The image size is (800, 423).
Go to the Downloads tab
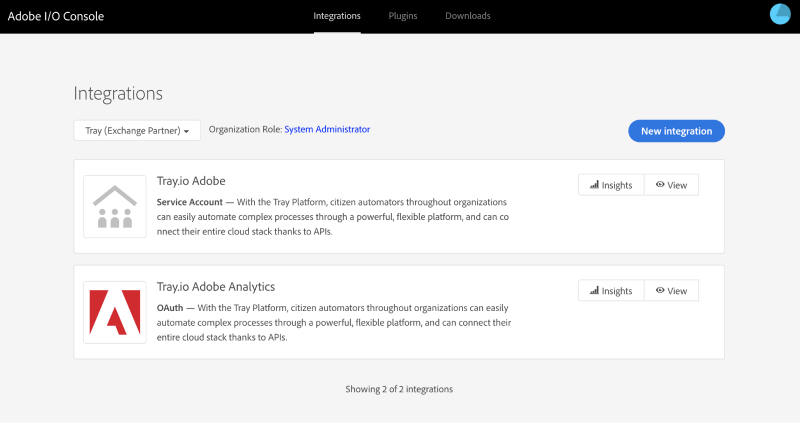pyautogui.click(x=468, y=16)
